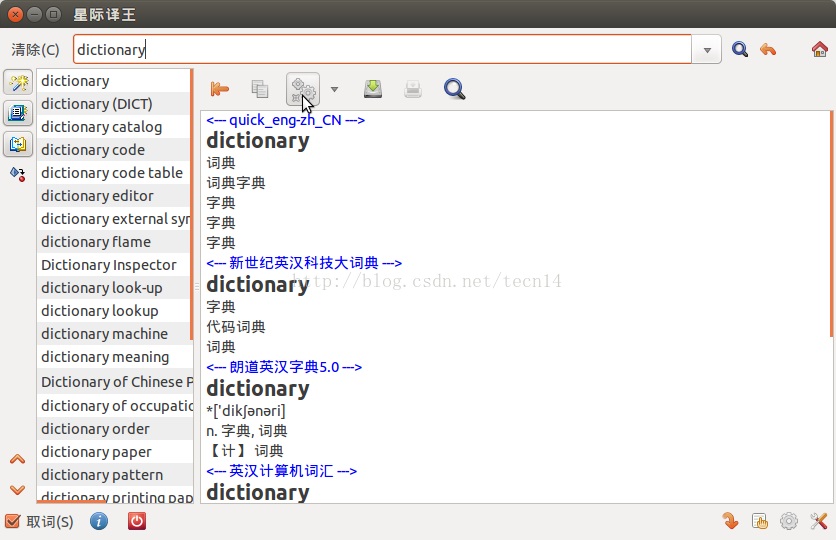The height and width of the screenshot is (540, 836).
Task: Click the '新世纪英汉科技大词典' header
Action: point(304,262)
